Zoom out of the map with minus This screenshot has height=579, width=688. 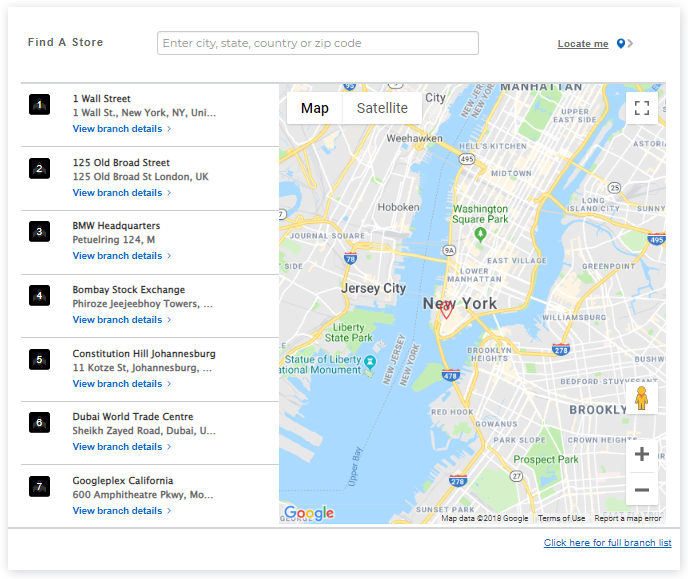pos(641,490)
